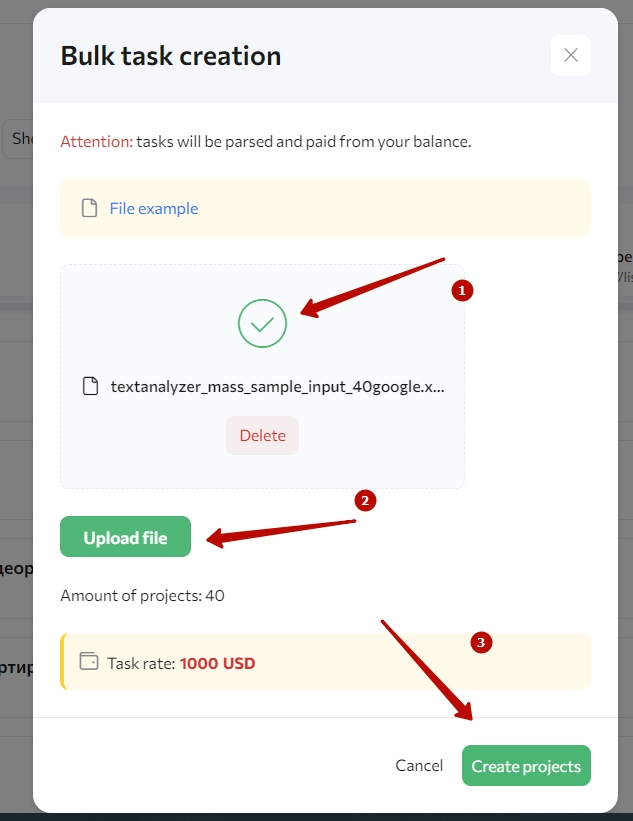
Task: Click inside the dashed file drop area
Action: click(x=262, y=376)
